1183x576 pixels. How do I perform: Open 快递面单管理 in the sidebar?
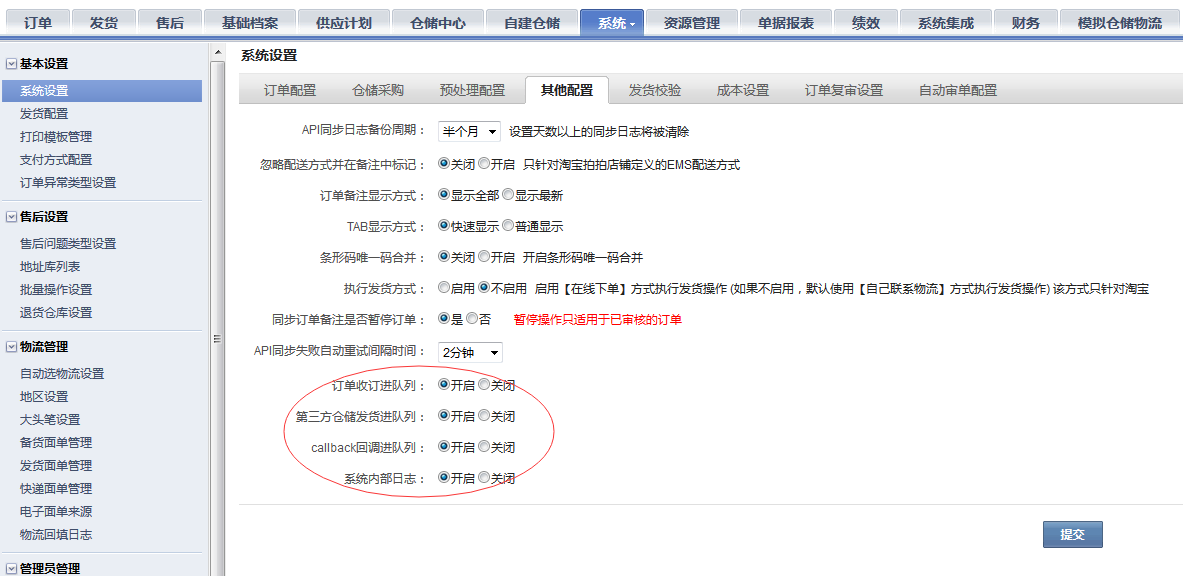(x=56, y=489)
